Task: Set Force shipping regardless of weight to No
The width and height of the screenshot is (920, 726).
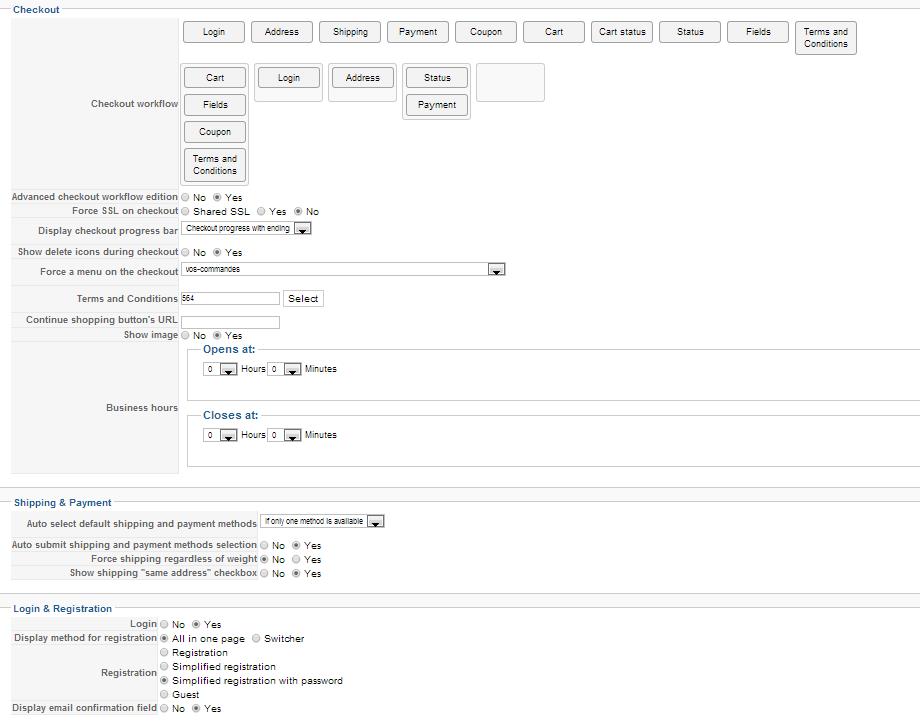Action: tap(265, 559)
